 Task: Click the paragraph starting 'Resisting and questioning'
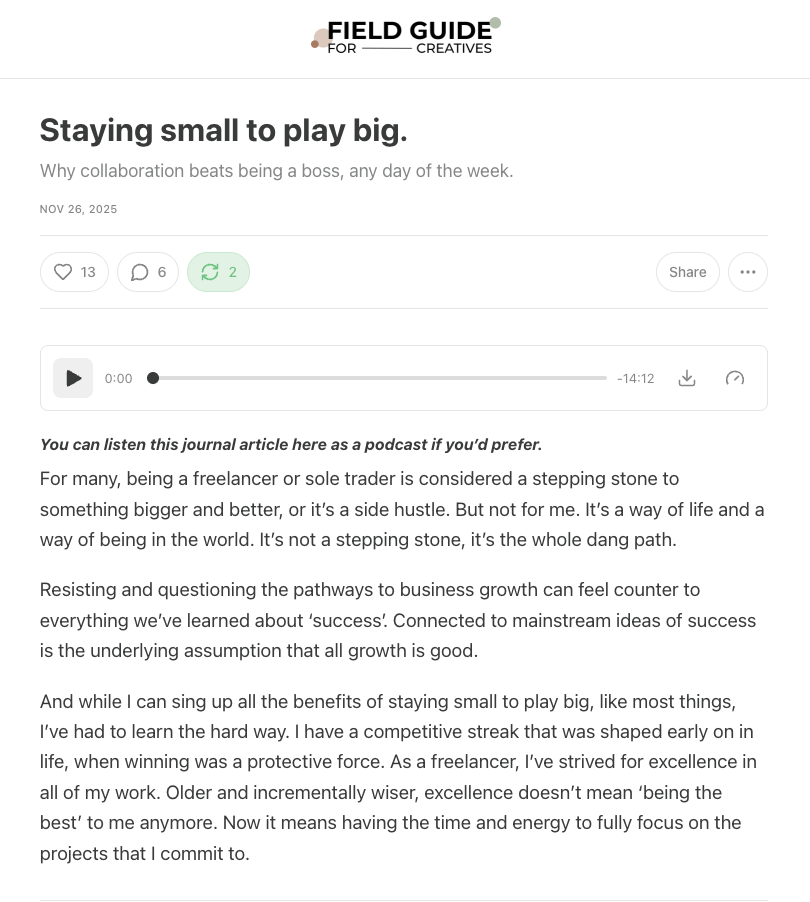[400, 621]
